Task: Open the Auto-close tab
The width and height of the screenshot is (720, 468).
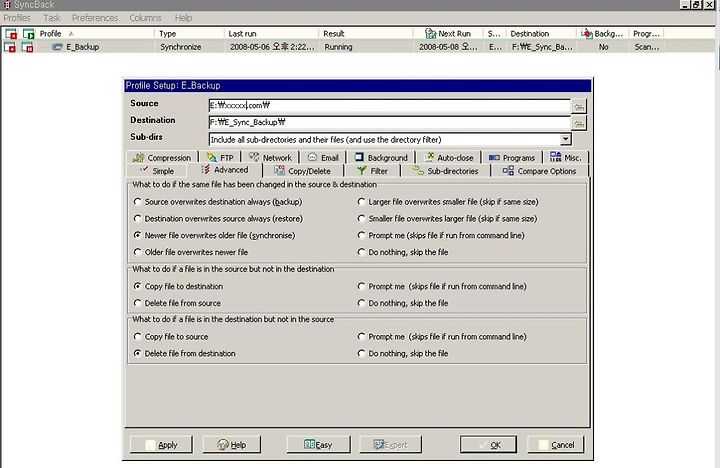Action: pos(449,158)
